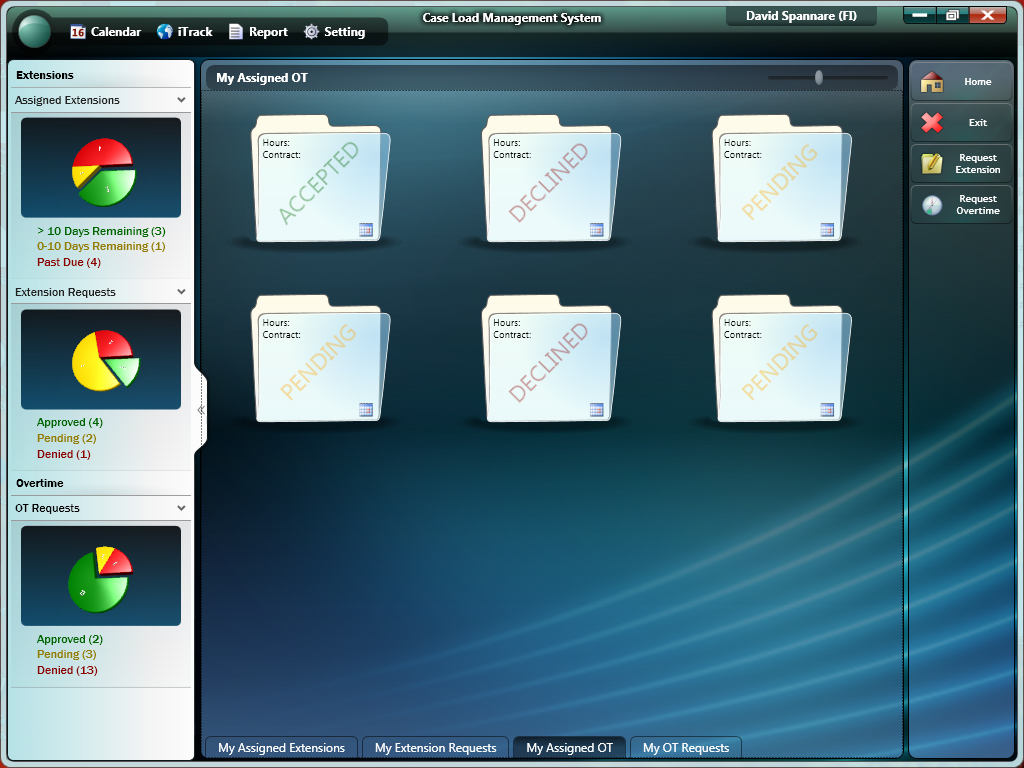
Task: Switch to the My OT Requests tab
Action: 685,748
